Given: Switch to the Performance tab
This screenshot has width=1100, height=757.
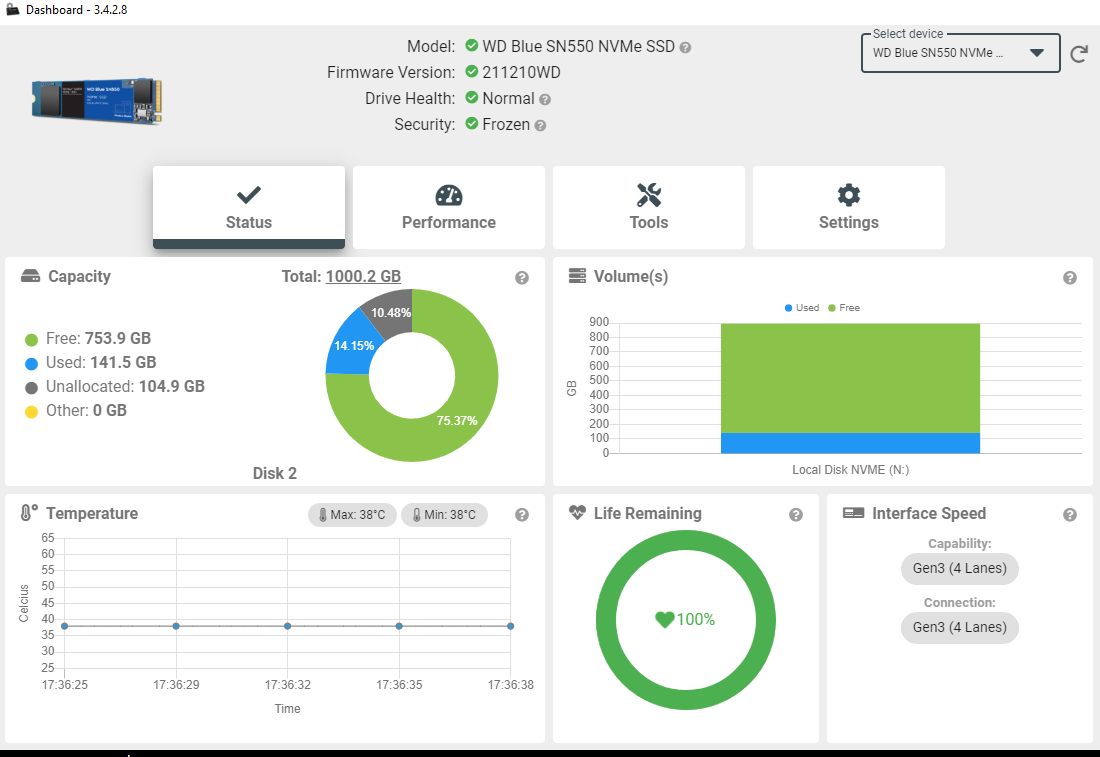Looking at the screenshot, I should [x=449, y=207].
